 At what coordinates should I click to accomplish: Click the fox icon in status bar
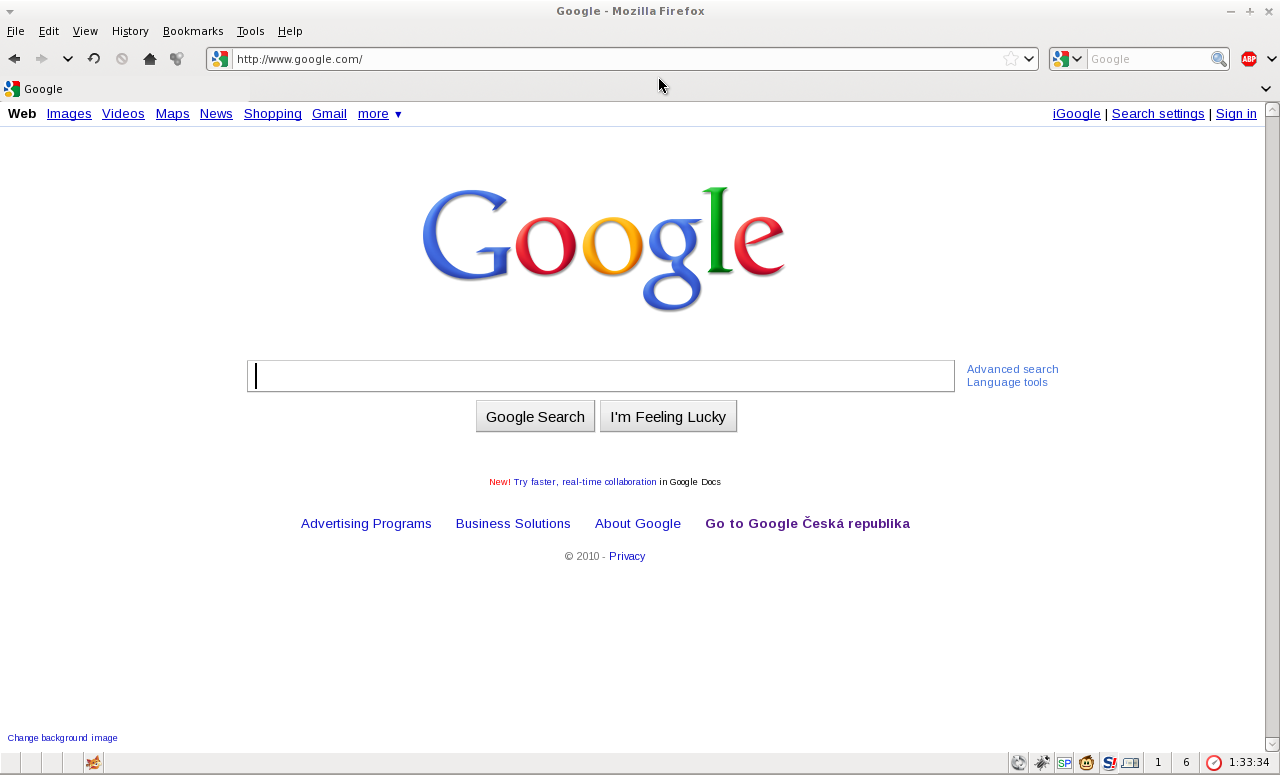(93, 763)
